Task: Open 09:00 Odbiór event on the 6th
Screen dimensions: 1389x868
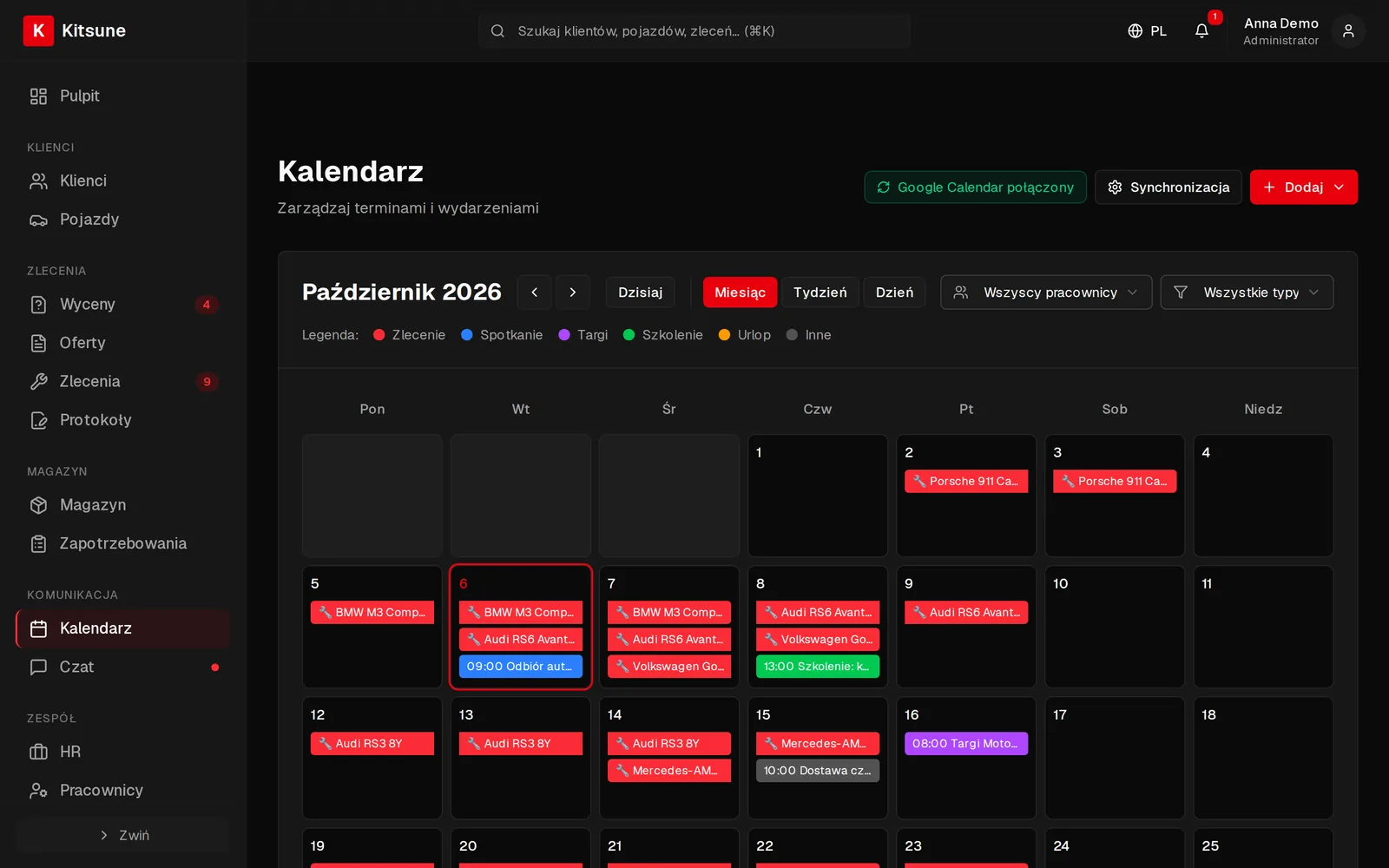Action: click(x=521, y=667)
